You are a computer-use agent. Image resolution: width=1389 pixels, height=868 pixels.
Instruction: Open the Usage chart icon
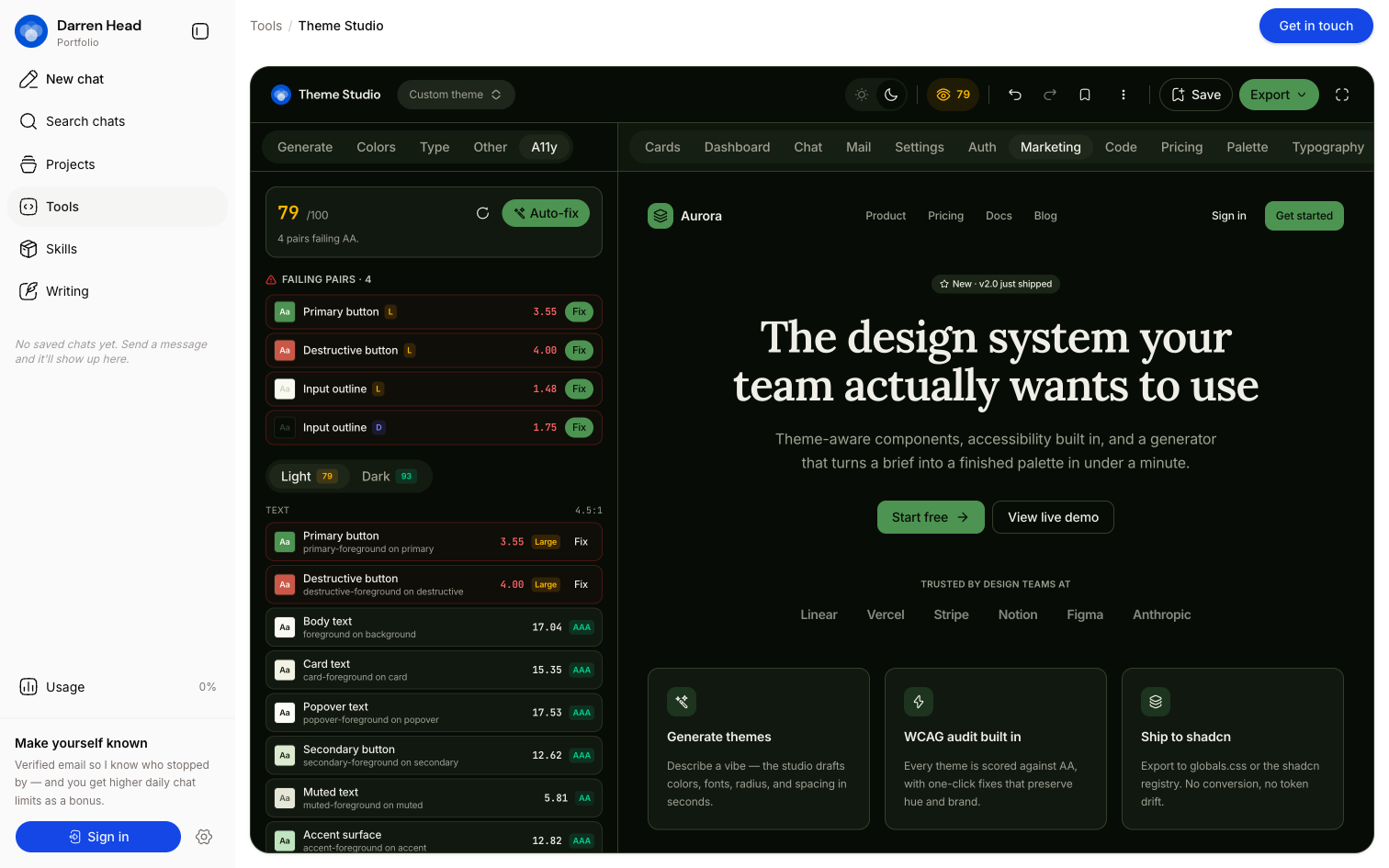point(28,687)
